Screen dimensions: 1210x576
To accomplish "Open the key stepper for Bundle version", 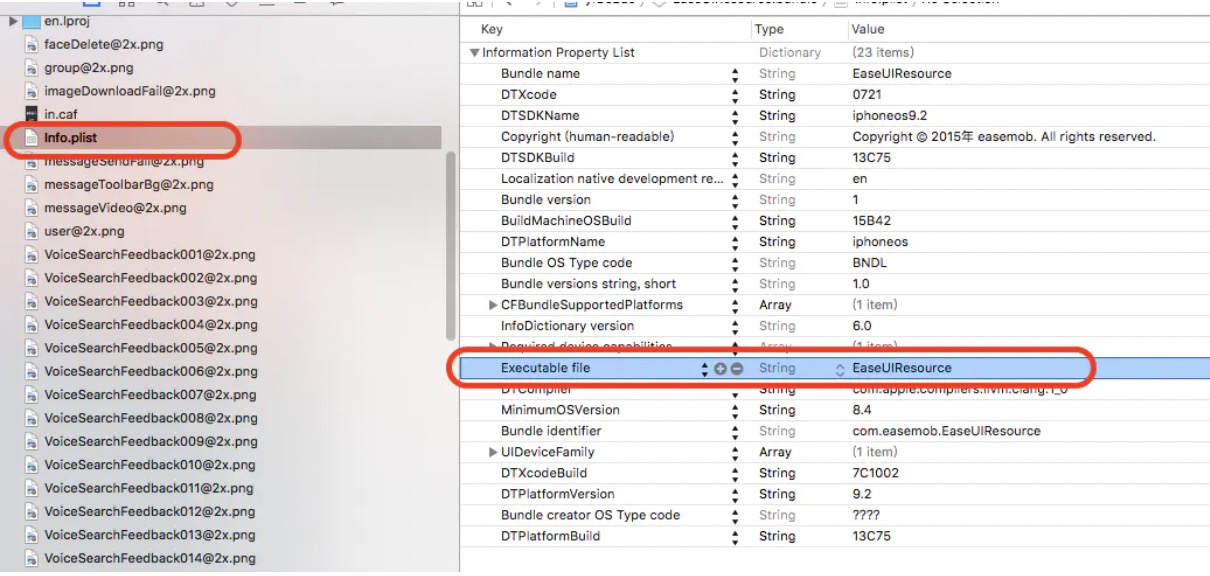I will 735,200.
